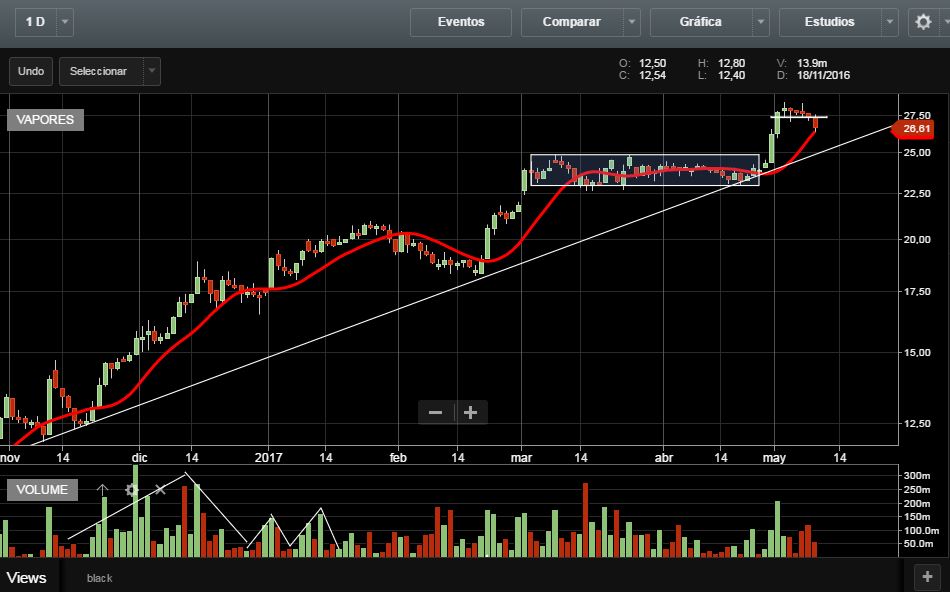Select the VOLUME panel label
The image size is (950, 592).
click(x=42, y=490)
